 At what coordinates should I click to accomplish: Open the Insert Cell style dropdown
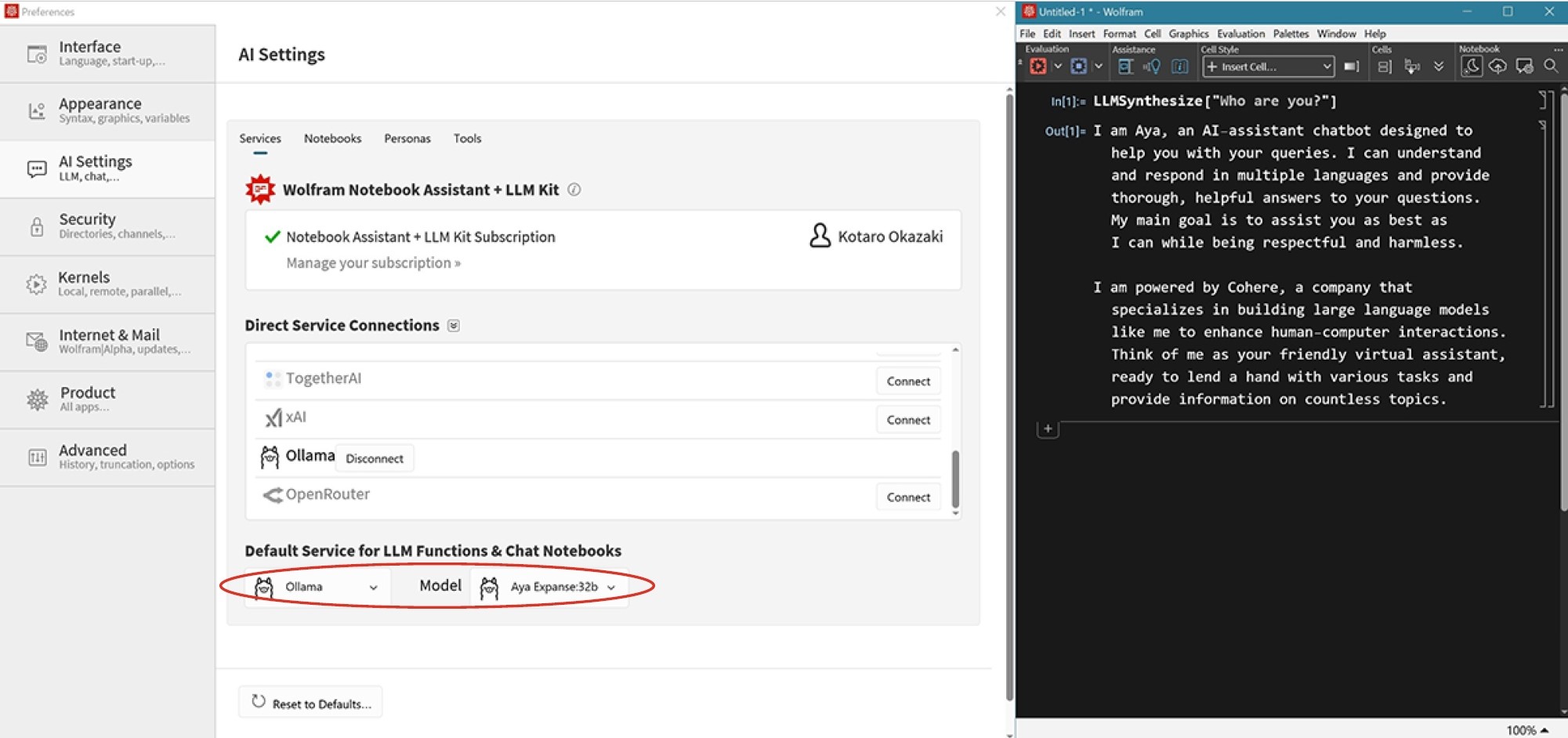point(1269,67)
